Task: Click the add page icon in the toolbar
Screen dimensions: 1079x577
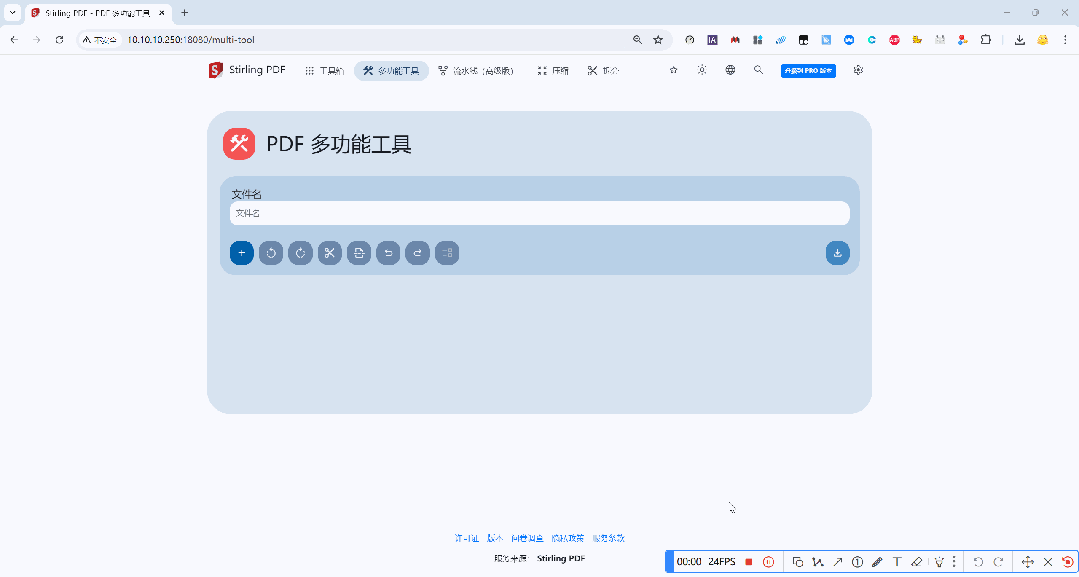Action: tap(241, 253)
